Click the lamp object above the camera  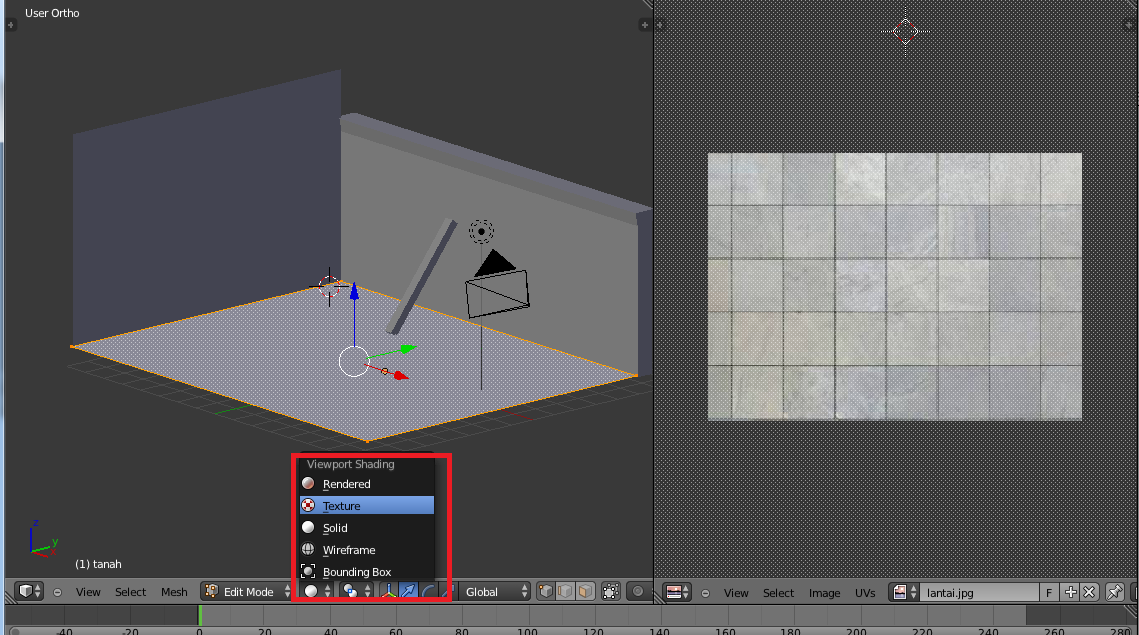tap(481, 231)
